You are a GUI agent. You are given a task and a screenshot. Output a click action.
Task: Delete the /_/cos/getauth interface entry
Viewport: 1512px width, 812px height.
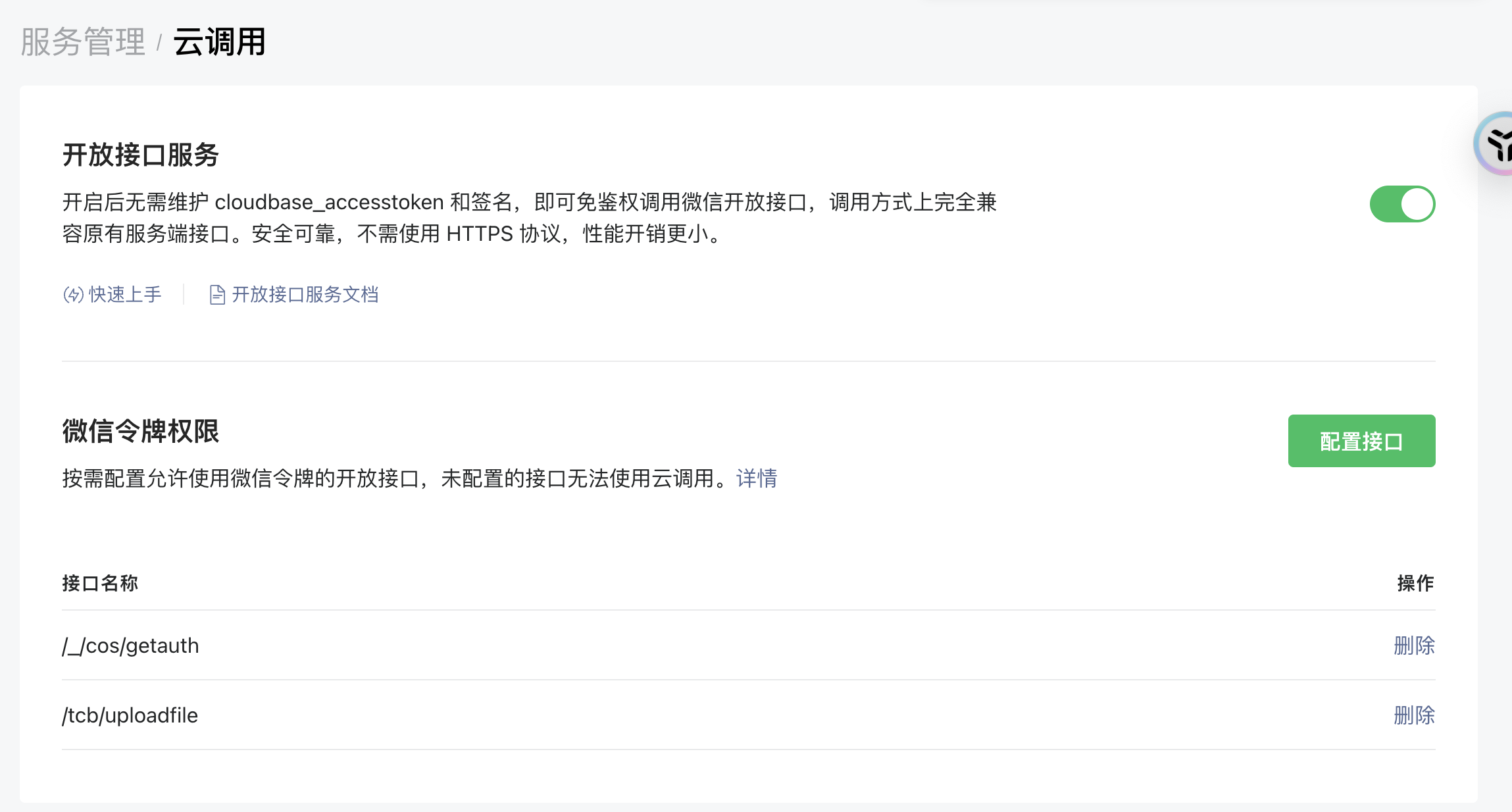click(x=1414, y=646)
